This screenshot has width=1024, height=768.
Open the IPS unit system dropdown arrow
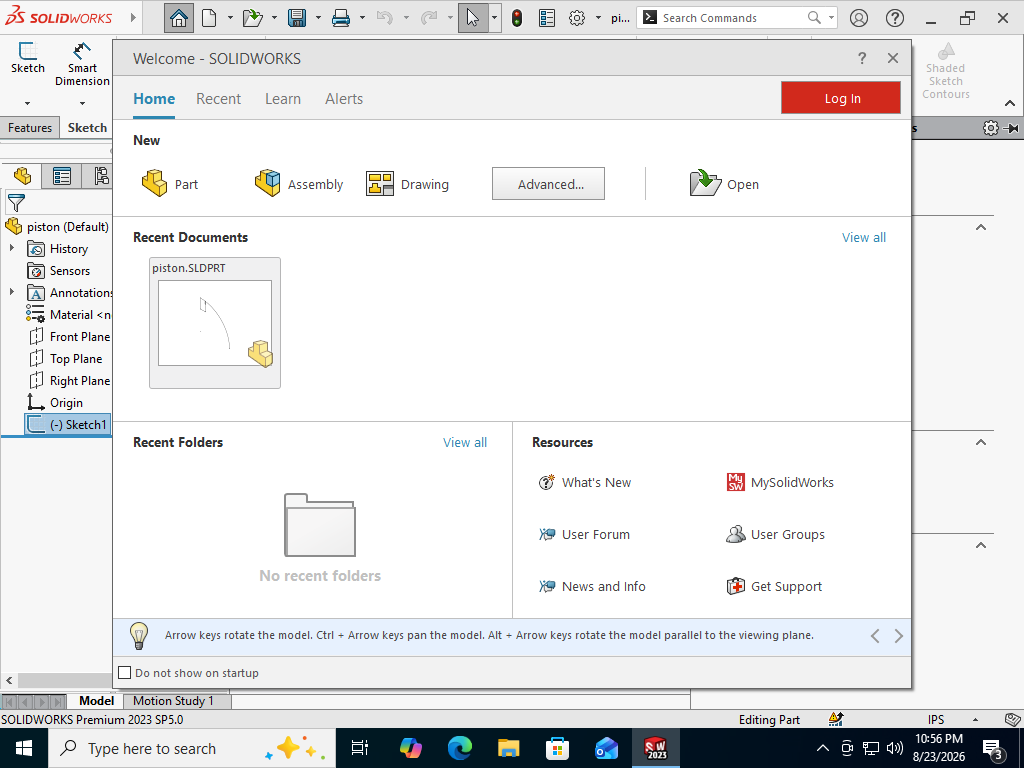[975, 720]
